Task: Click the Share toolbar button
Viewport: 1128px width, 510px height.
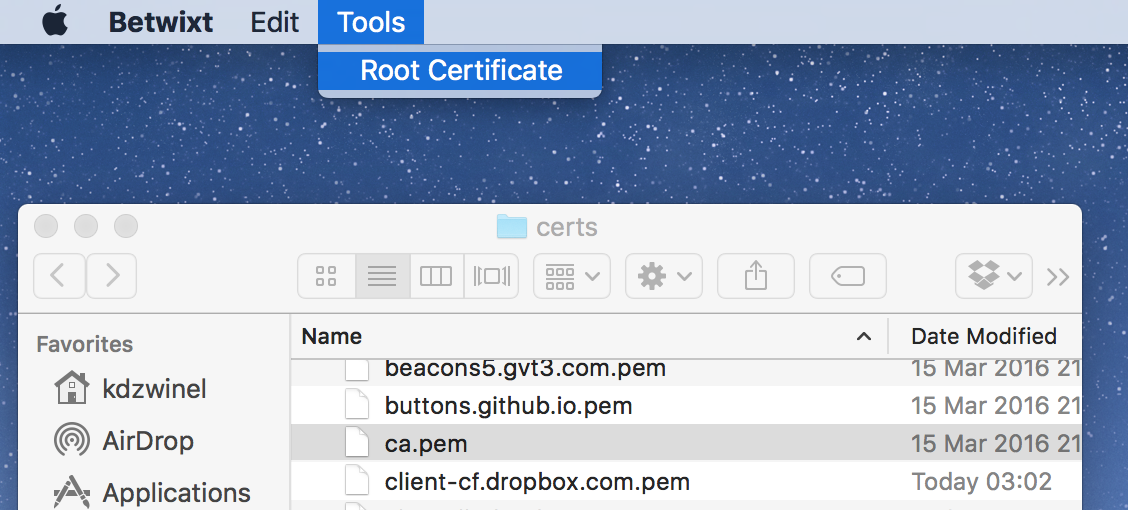Action: (x=756, y=276)
